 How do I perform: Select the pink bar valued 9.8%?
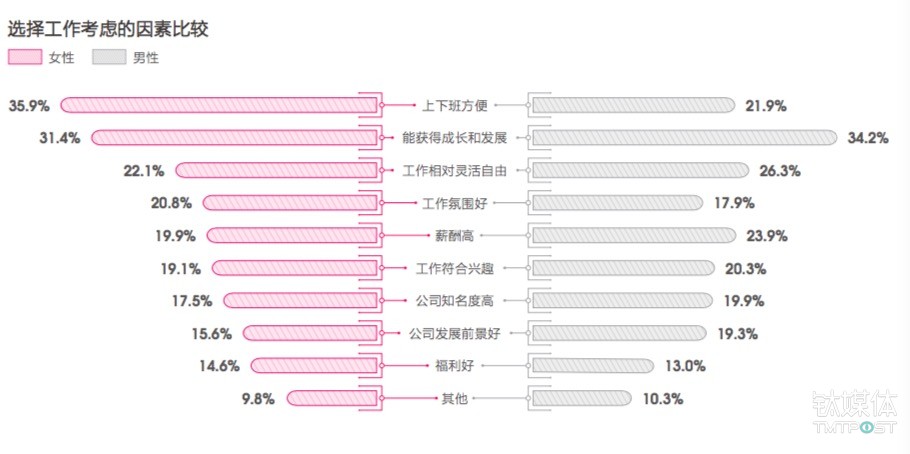[331, 398]
